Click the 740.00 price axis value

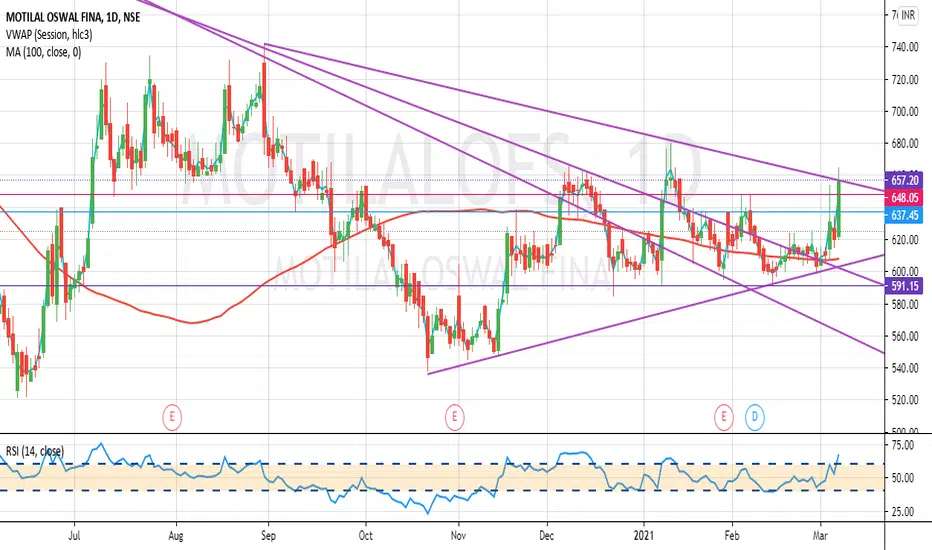coord(905,47)
